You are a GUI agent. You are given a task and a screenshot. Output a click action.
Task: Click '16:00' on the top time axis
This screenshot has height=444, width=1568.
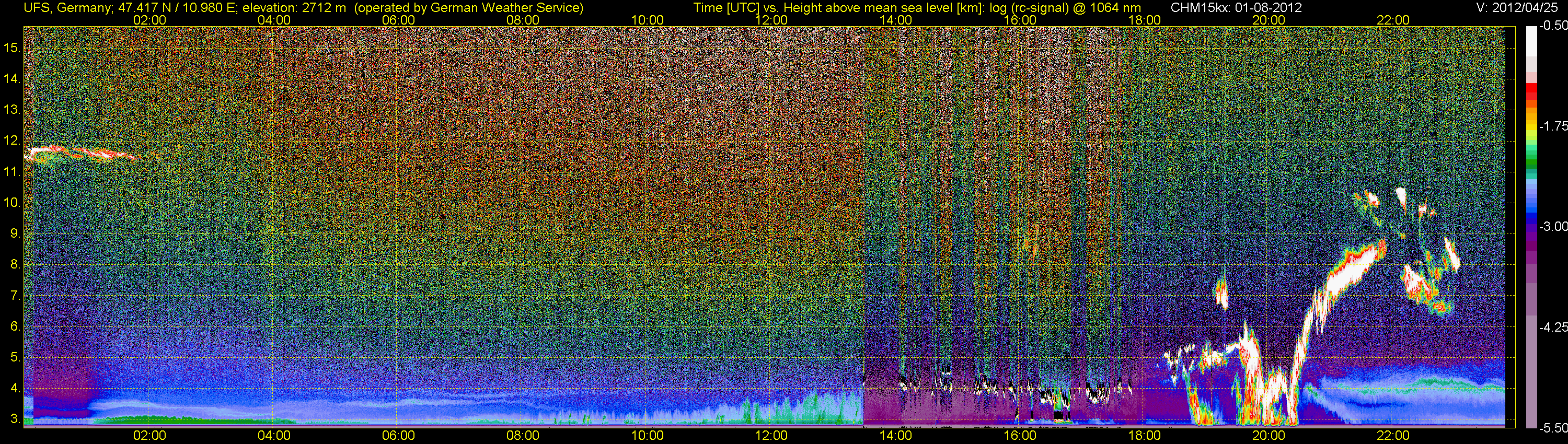[1020, 20]
